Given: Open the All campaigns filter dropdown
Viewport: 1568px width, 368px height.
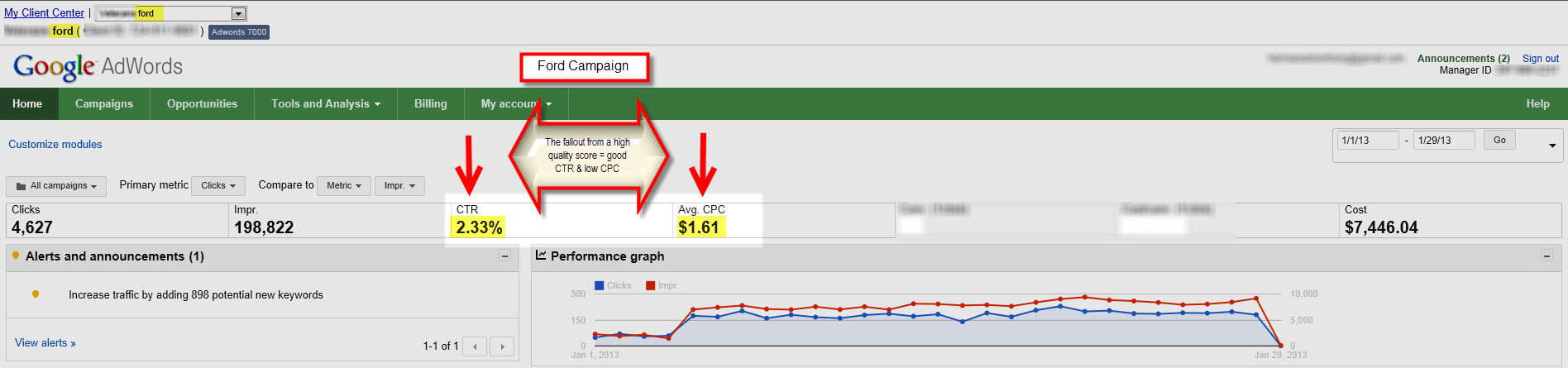Looking at the screenshot, I should pyautogui.click(x=56, y=186).
